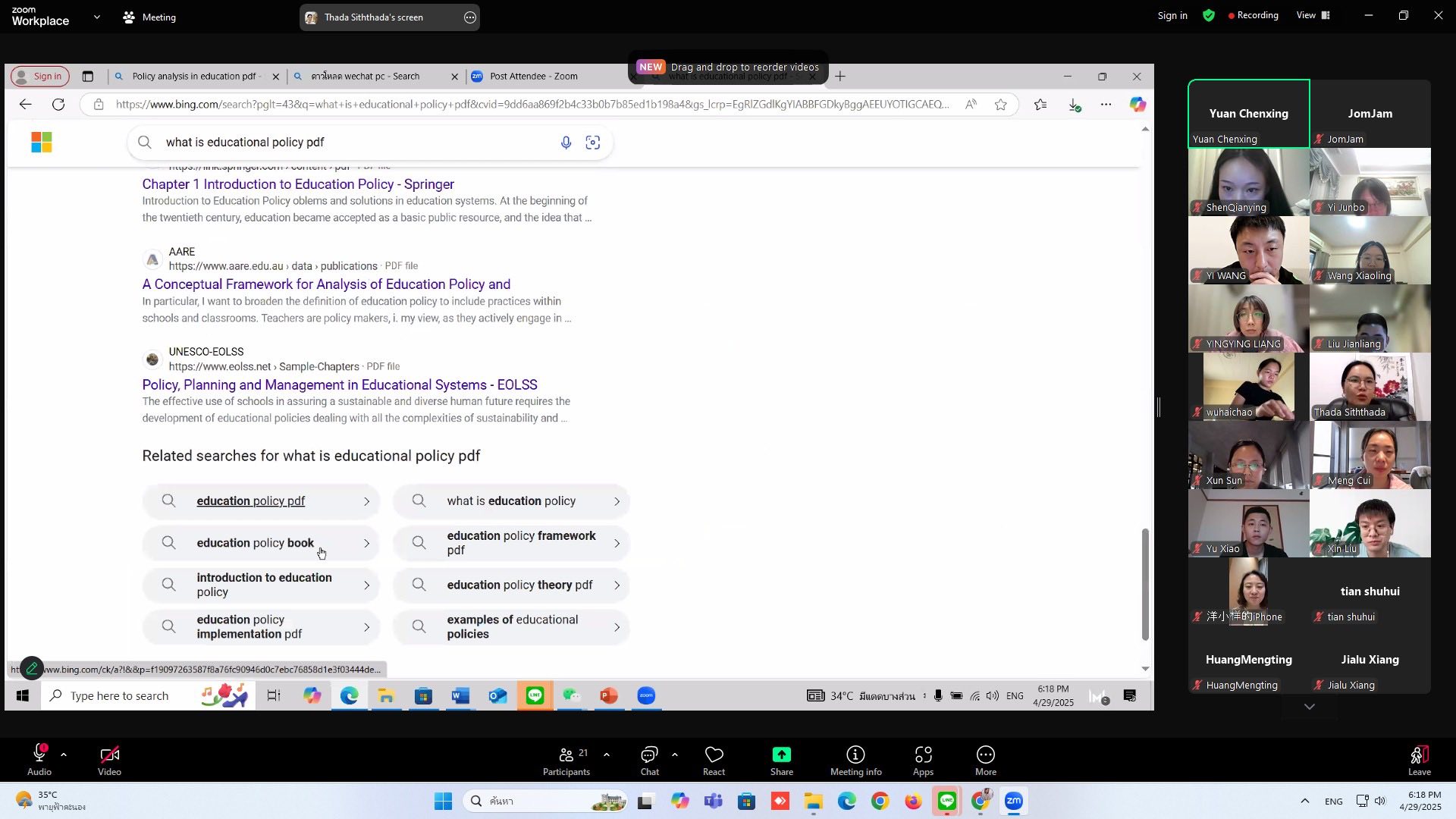Open Windows Start menu on local taskbar
This screenshot has width=1456, height=819.
pos(444,801)
